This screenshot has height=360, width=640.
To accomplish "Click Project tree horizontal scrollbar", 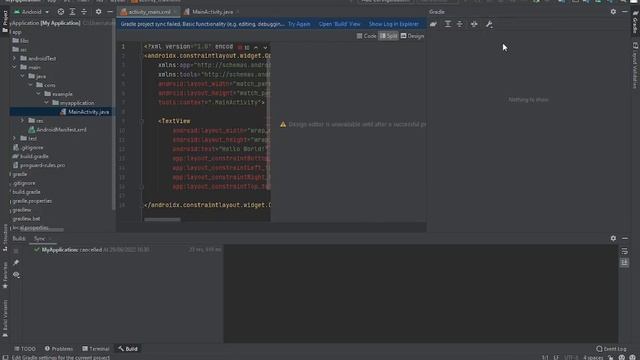I will pyautogui.click(x=42, y=230).
